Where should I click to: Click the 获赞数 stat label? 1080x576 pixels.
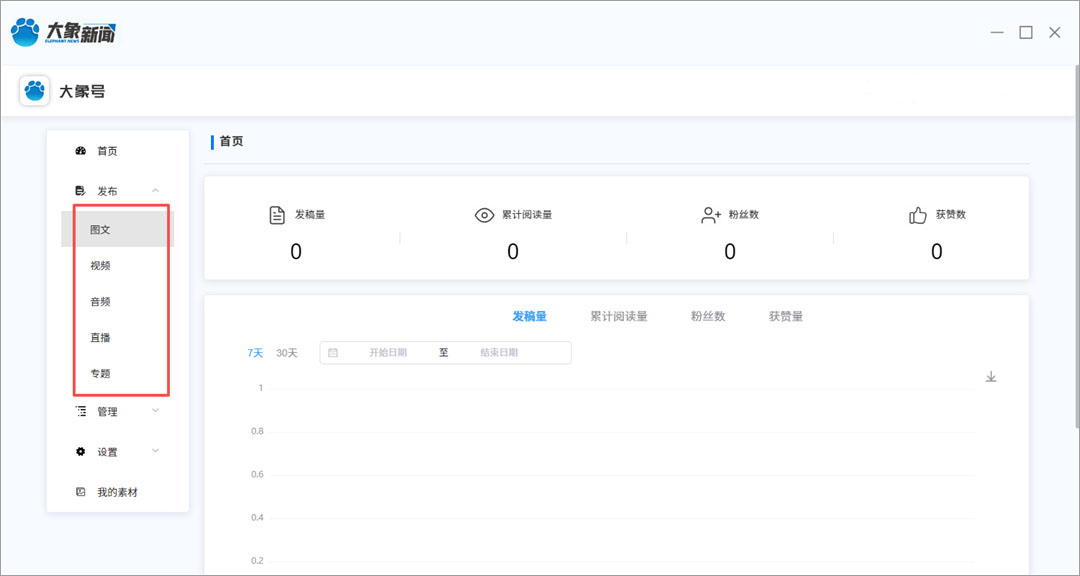click(951, 215)
